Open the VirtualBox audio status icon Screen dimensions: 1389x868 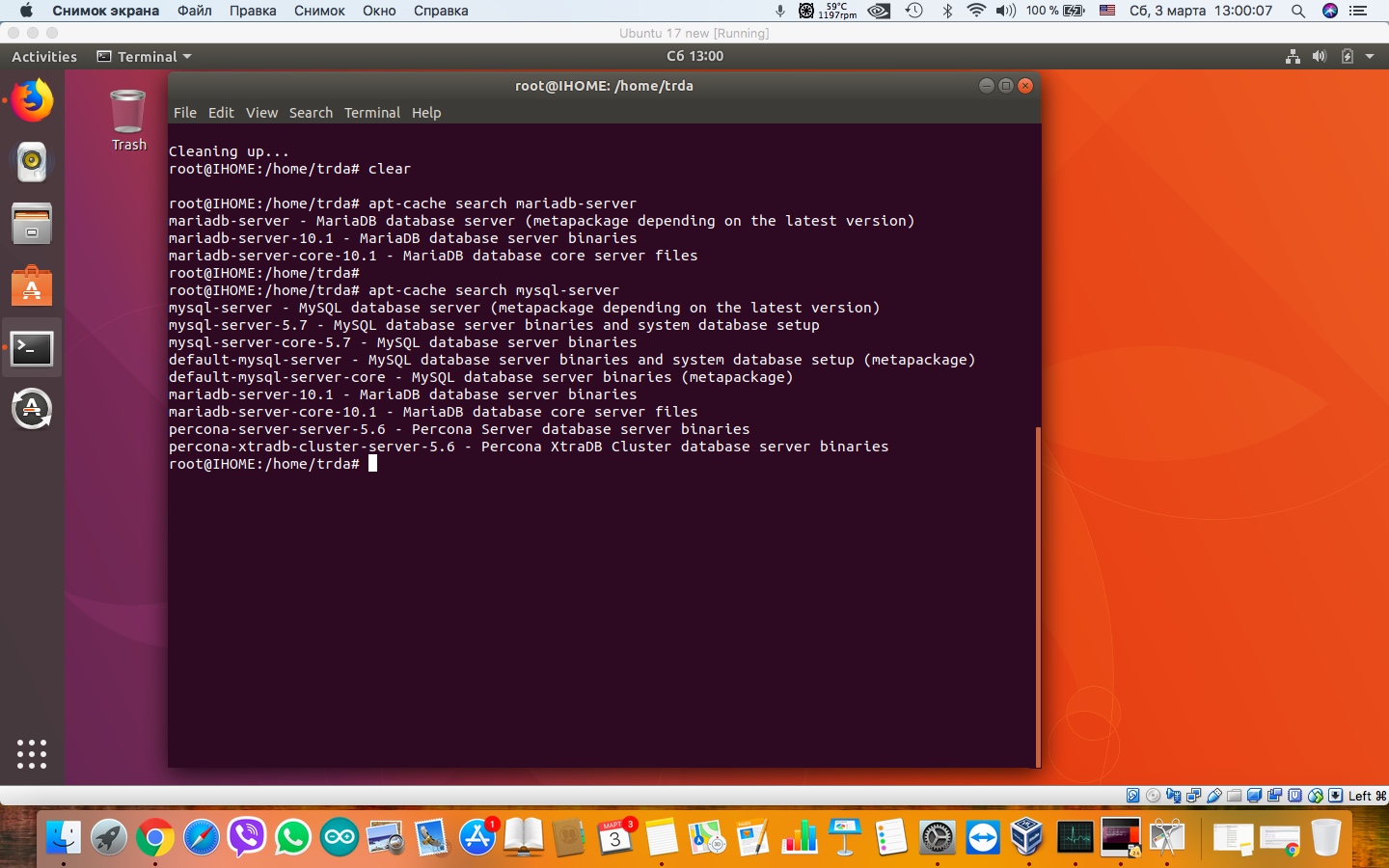[1174, 797]
